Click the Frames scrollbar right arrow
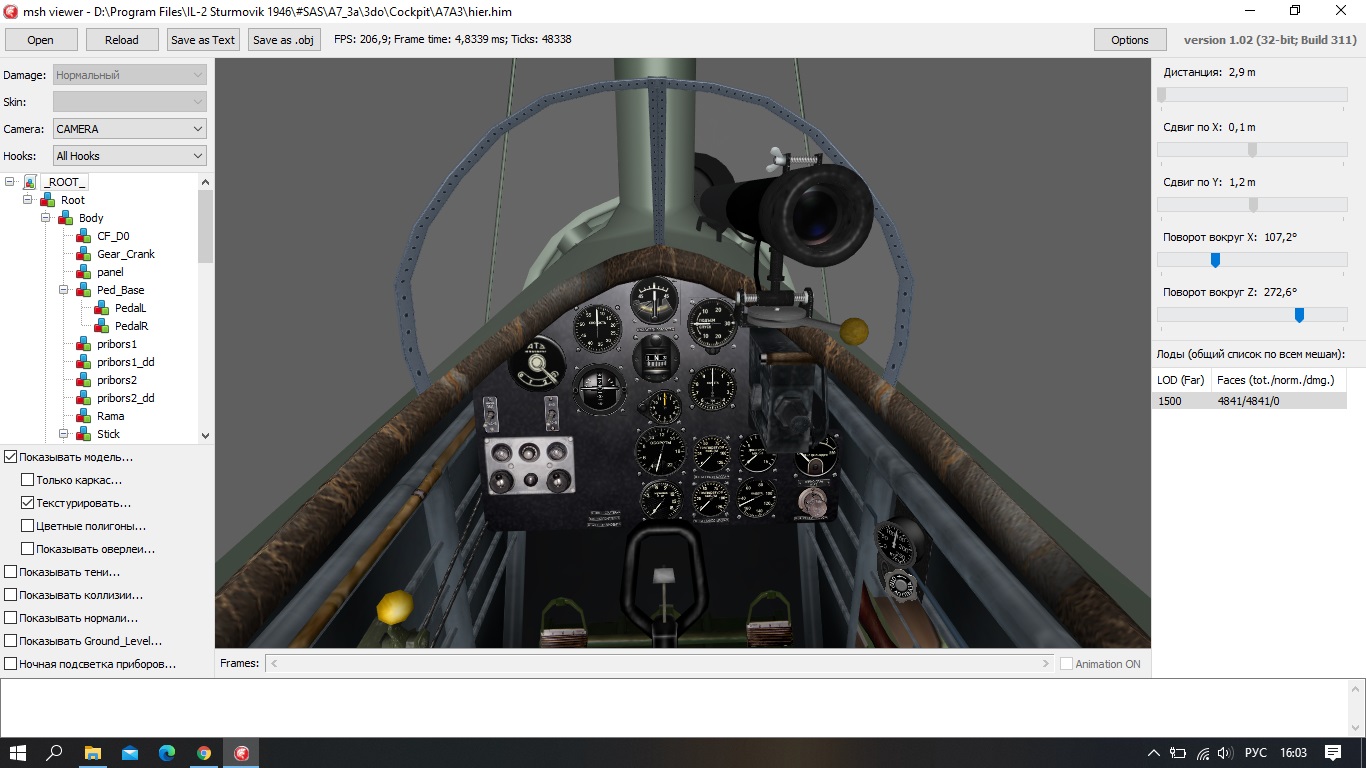Viewport: 1366px width, 768px height. point(1046,663)
